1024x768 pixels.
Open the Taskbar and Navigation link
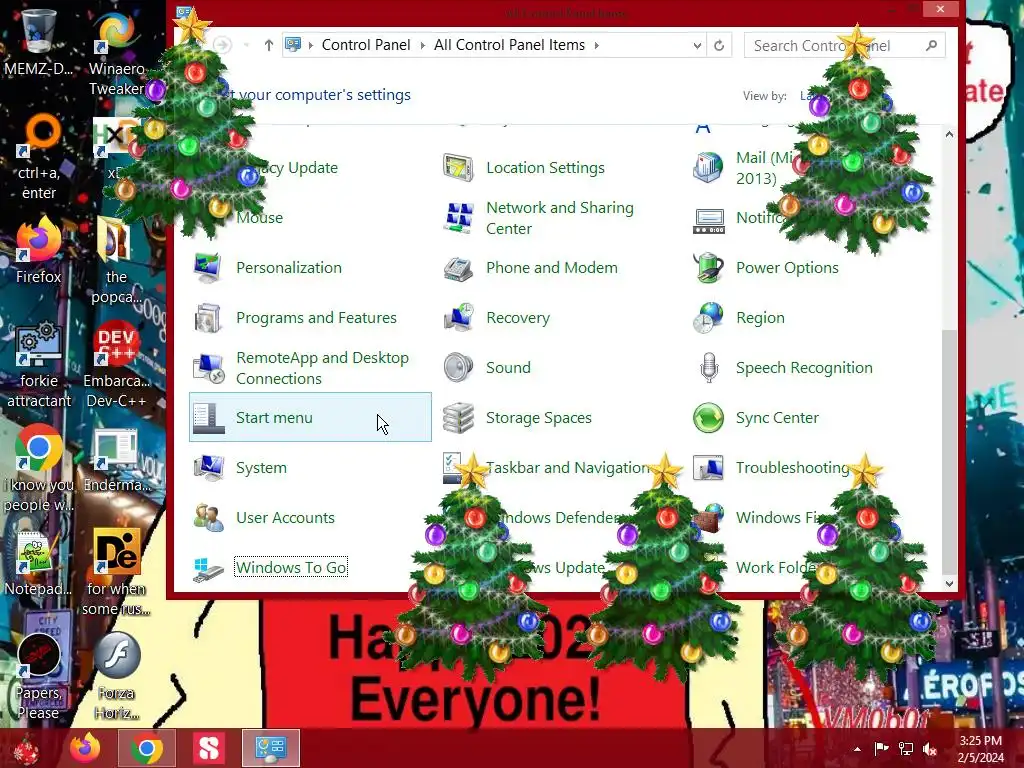[x=567, y=468]
